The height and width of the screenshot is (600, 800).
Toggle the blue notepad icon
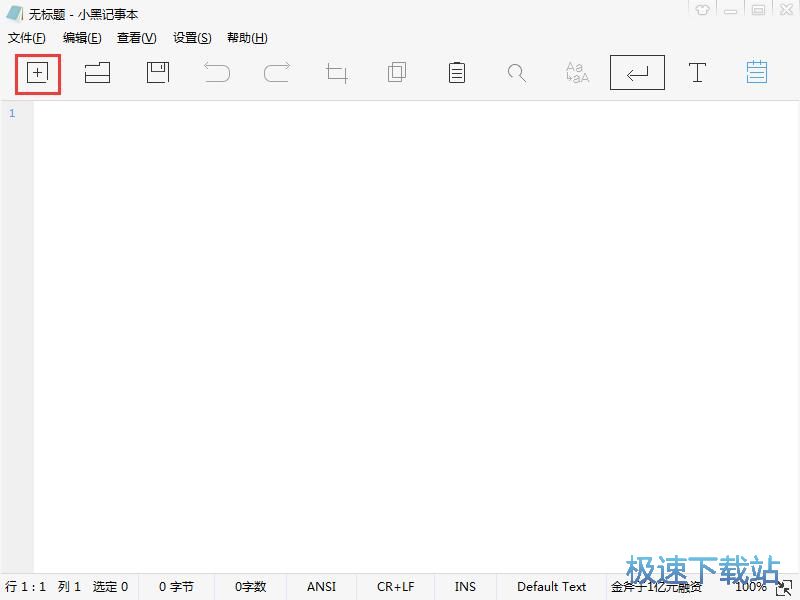coord(757,72)
